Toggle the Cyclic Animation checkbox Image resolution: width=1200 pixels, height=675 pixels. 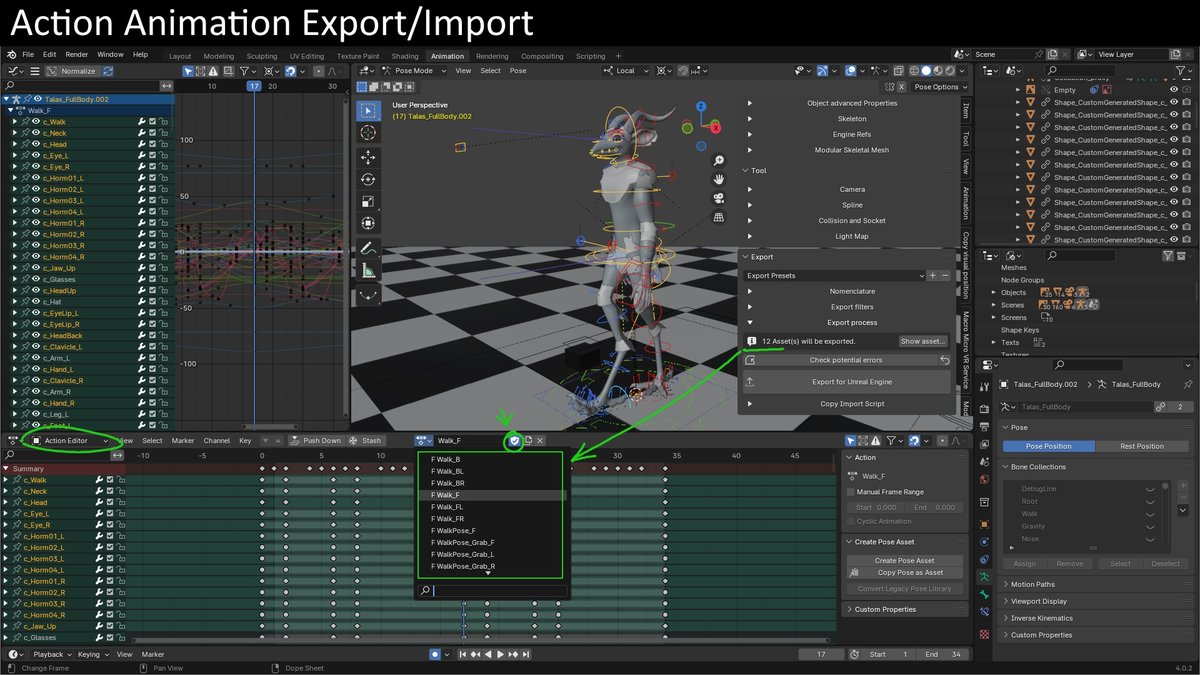pos(851,521)
